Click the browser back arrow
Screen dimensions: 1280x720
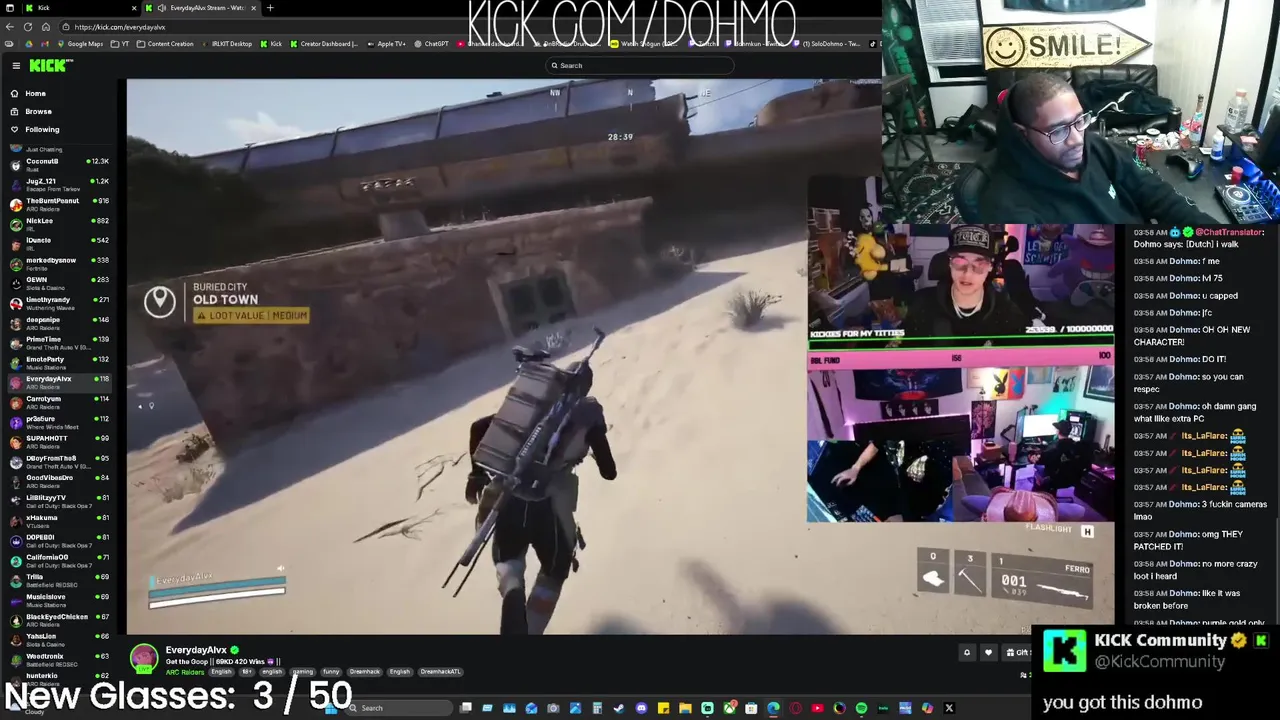click(10, 27)
